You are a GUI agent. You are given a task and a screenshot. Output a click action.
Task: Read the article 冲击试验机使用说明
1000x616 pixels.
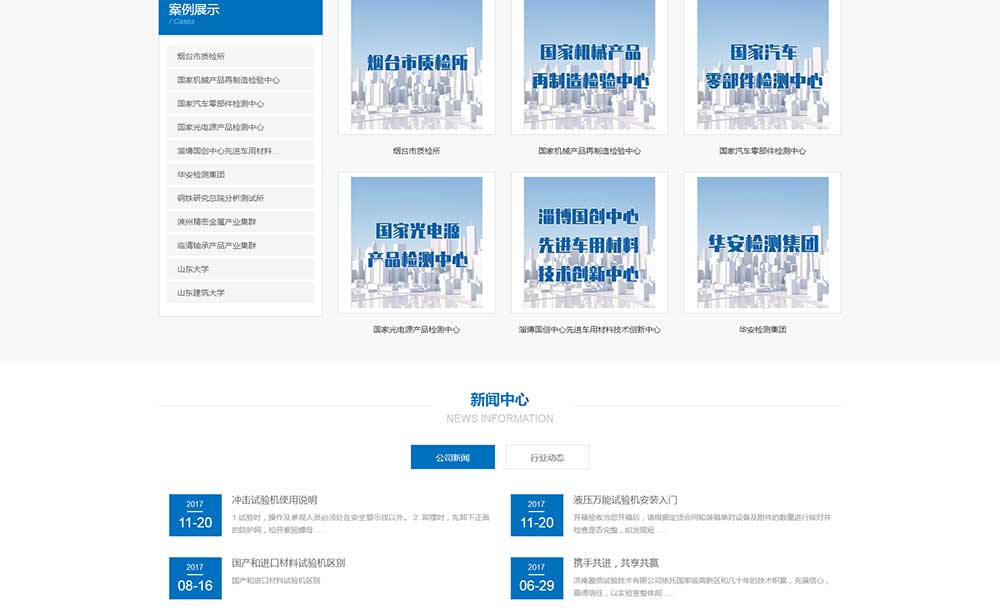pos(274,500)
